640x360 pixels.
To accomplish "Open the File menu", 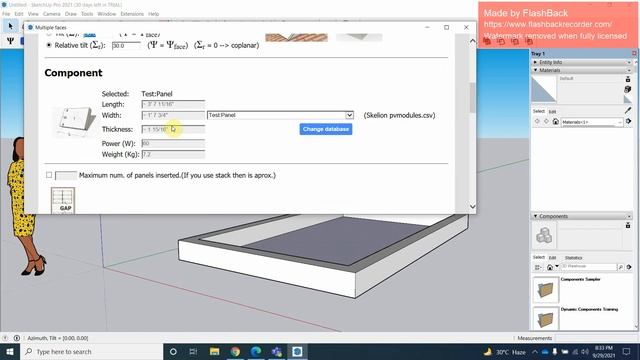I will [x=6, y=14].
